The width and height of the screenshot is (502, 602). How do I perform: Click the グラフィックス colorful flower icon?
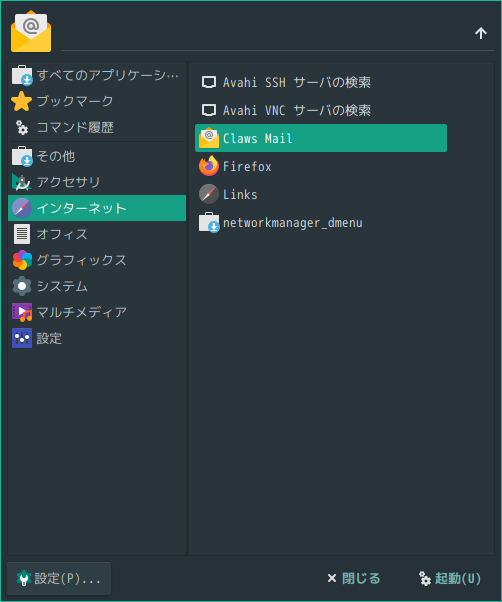click(x=22, y=260)
